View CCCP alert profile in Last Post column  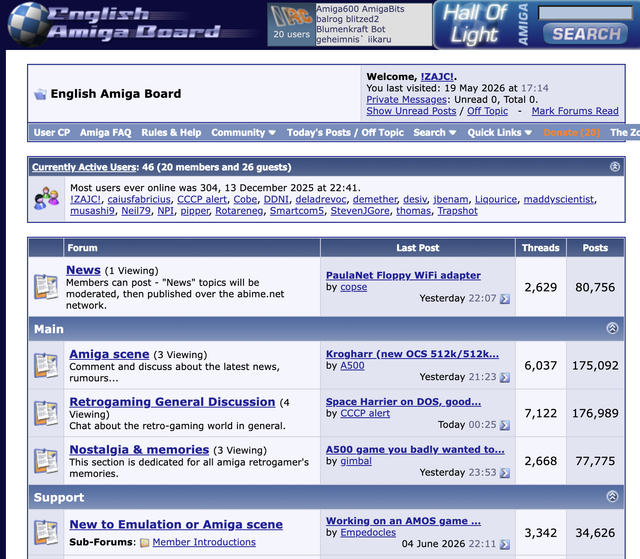point(365,413)
